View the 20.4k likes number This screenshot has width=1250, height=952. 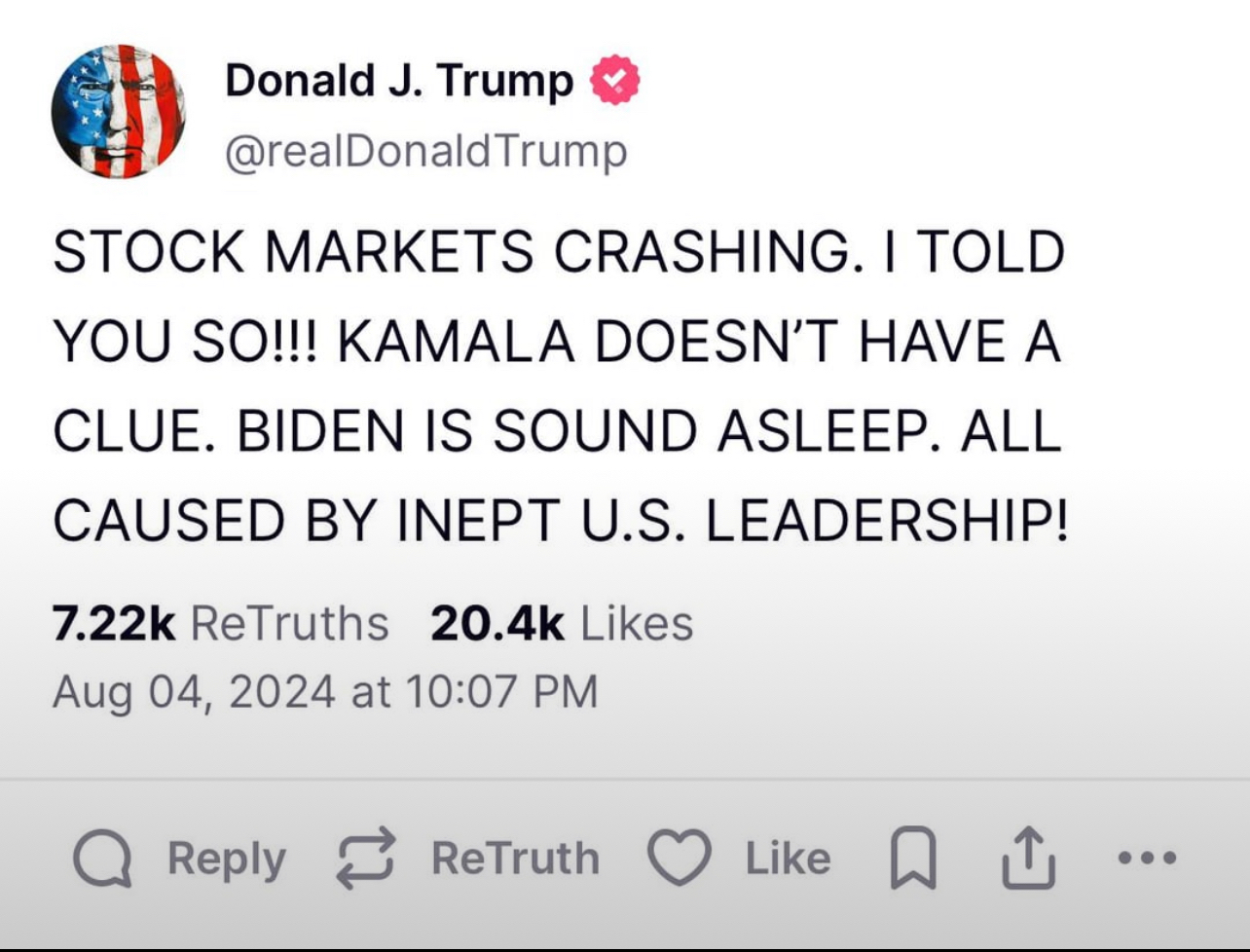[496, 623]
